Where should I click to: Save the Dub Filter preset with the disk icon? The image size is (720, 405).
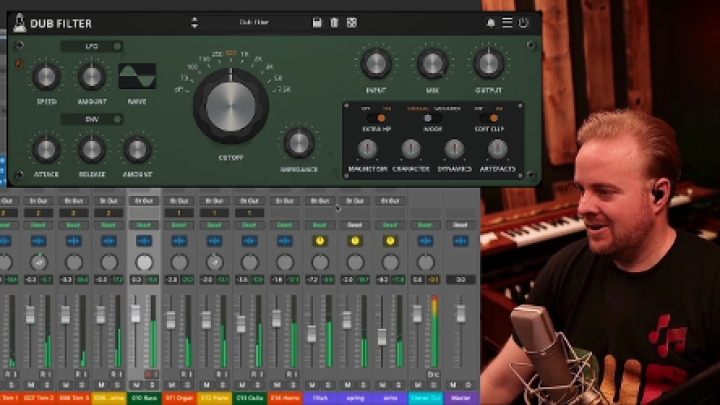317,22
